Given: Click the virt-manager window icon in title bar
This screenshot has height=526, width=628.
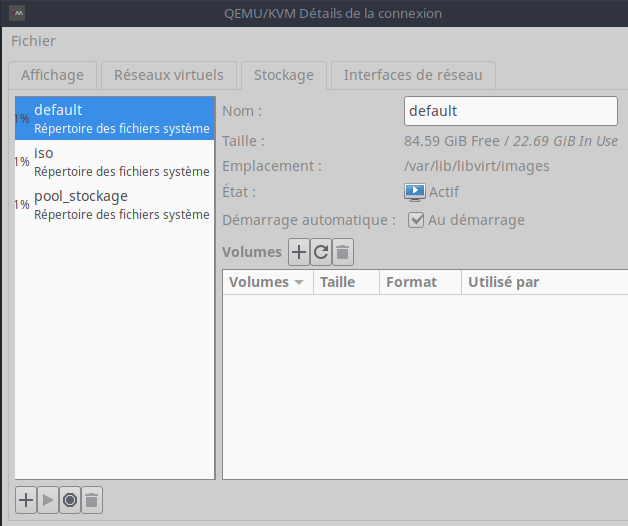Looking at the screenshot, I should click(x=17, y=13).
